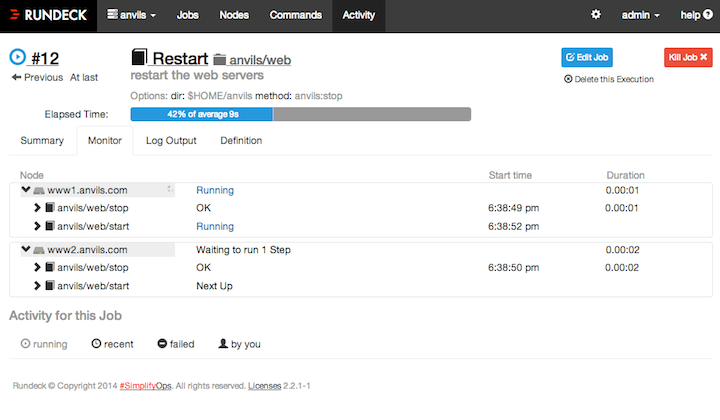
Task: Click Delete this Execution link
Action: click(609, 79)
